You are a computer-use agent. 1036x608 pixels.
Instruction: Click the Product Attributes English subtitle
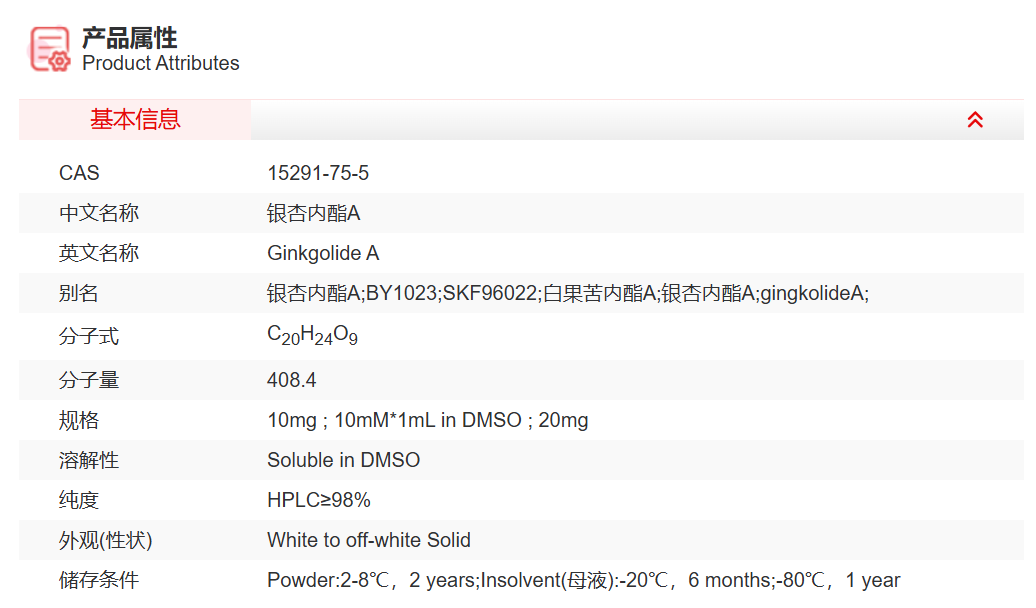point(161,63)
